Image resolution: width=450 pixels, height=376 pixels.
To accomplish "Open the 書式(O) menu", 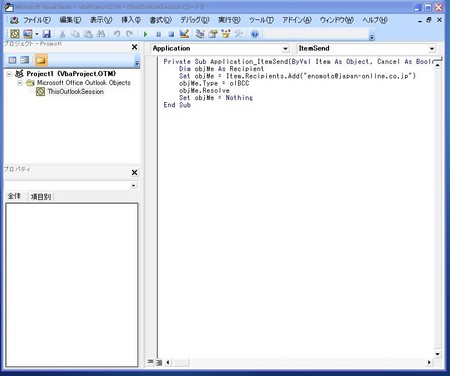I will coord(160,20).
